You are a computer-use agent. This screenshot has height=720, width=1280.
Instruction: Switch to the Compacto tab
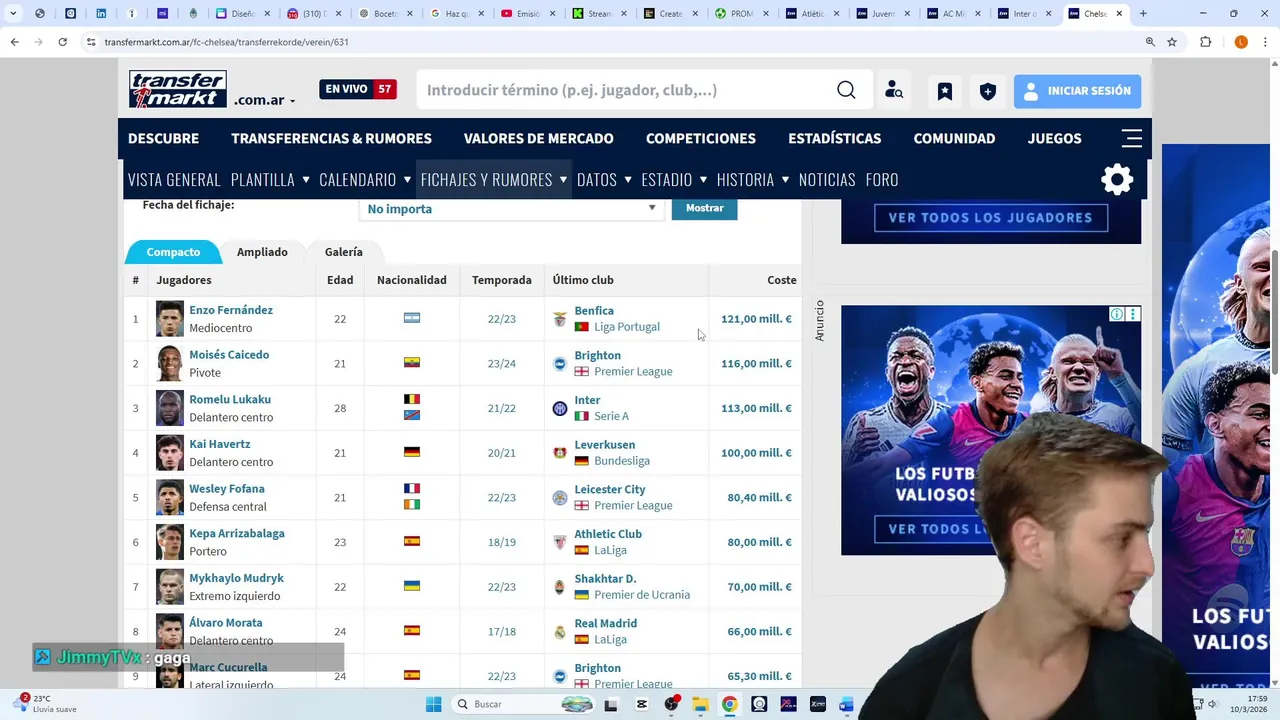(173, 252)
